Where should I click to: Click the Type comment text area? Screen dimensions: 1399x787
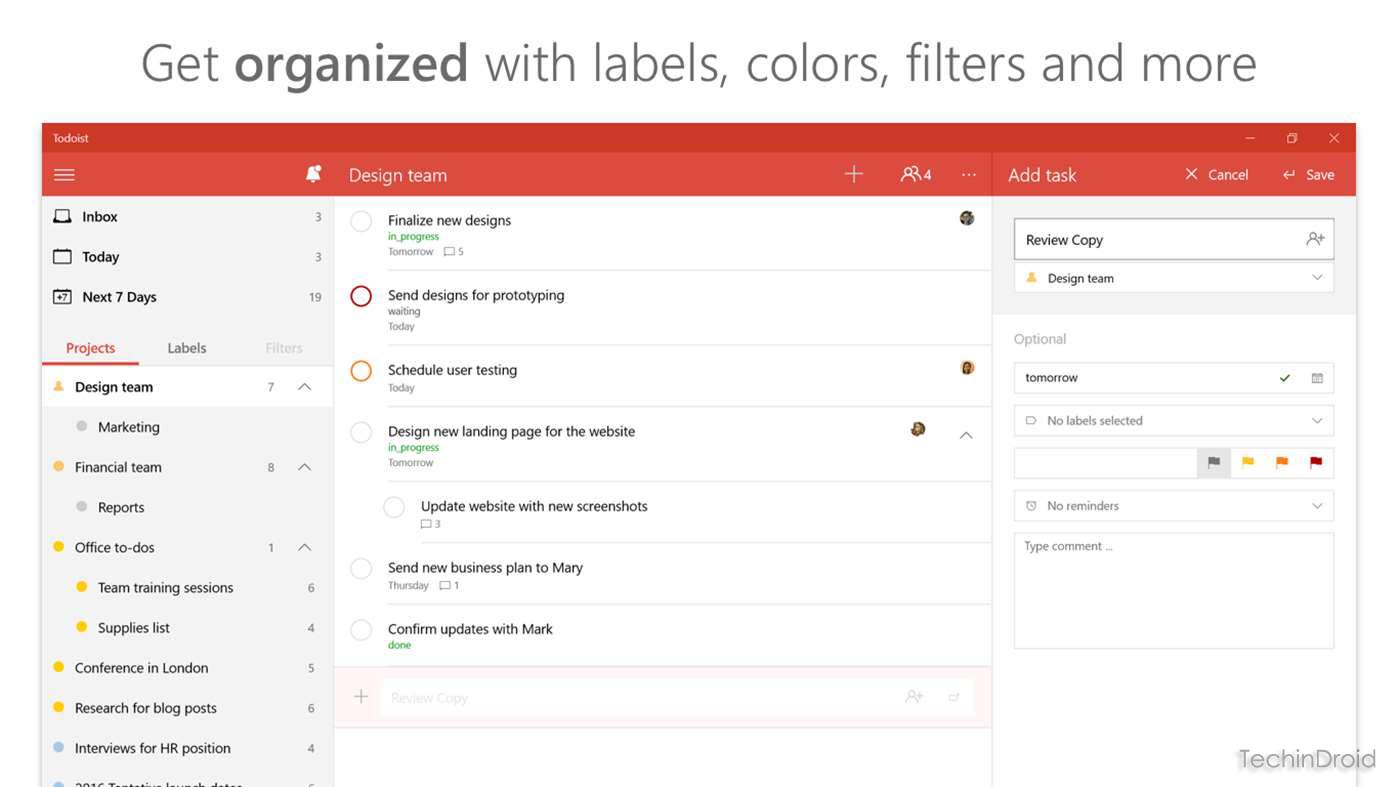coord(1174,590)
